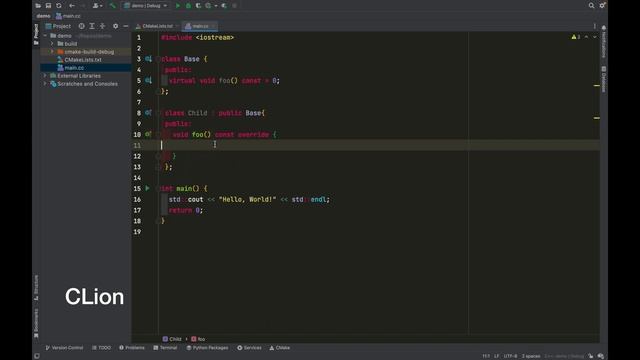
Task: Fold the main function at line 15
Action: coord(158,189)
